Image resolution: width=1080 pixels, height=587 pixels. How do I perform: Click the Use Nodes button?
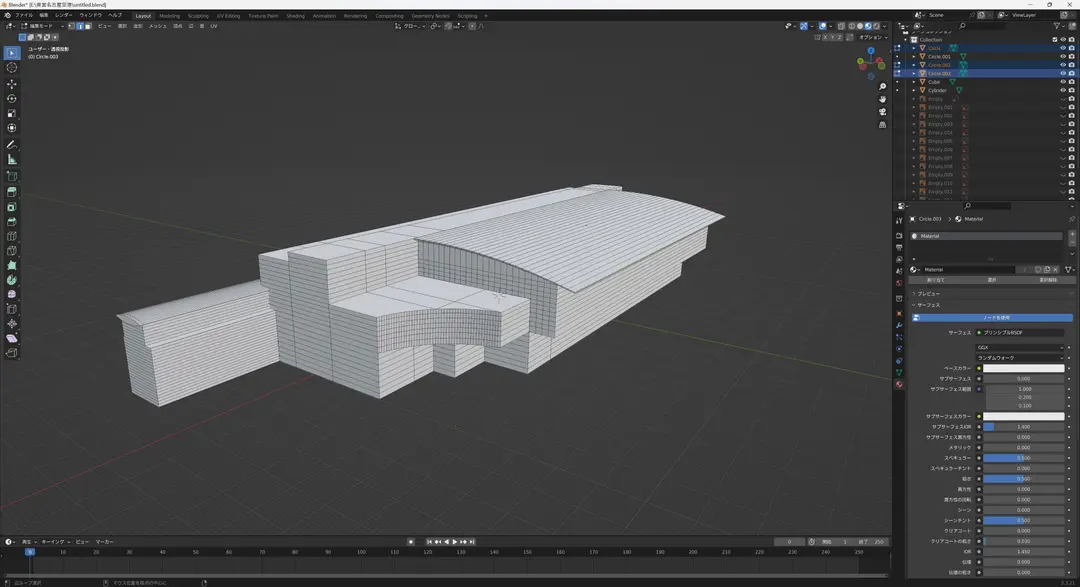click(992, 318)
